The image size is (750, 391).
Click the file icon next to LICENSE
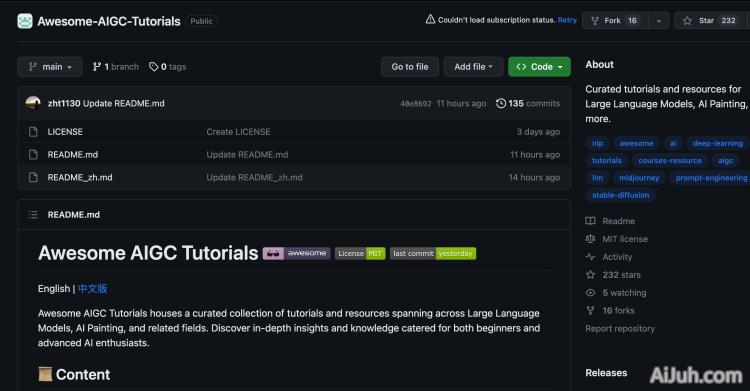(33, 132)
